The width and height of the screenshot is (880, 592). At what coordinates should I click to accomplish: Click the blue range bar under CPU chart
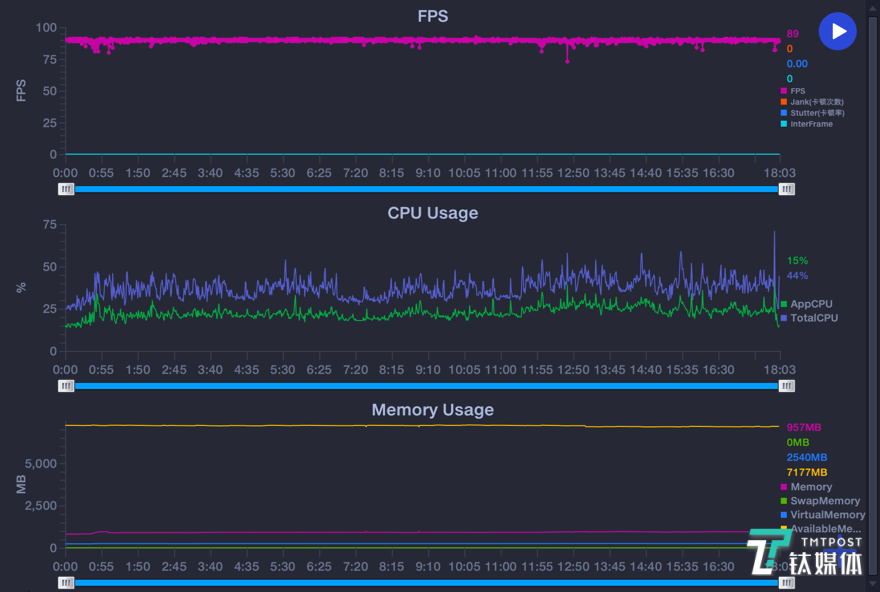tap(426, 385)
